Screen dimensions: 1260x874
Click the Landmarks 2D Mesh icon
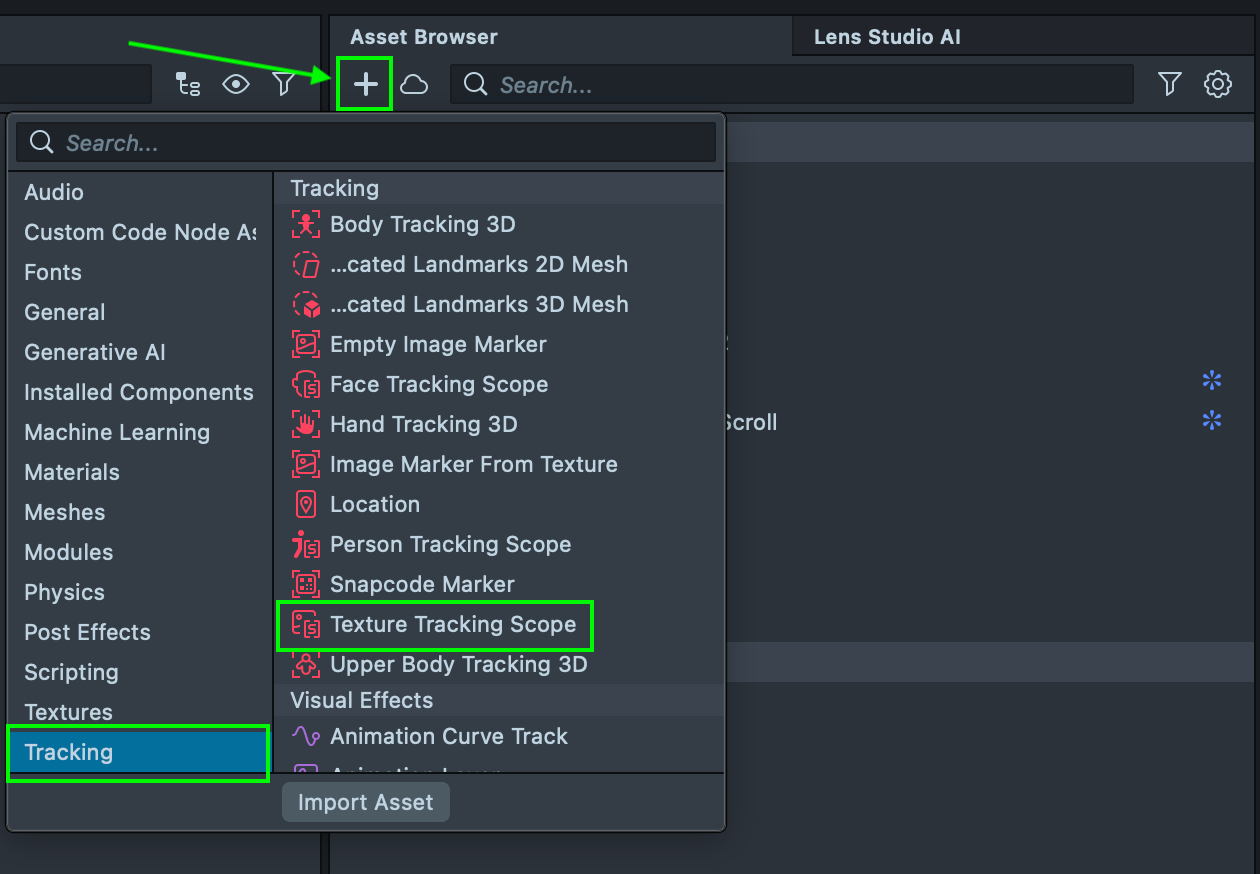[x=306, y=264]
